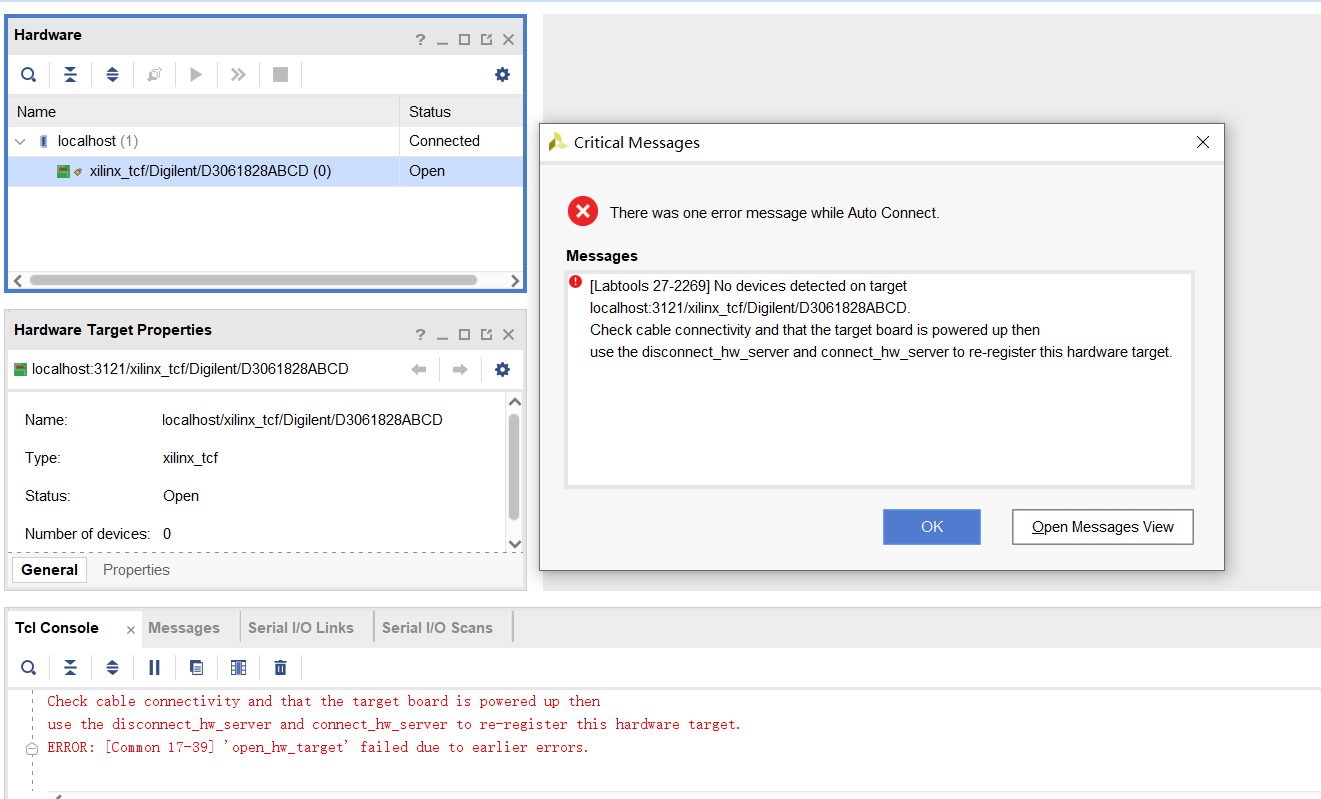The image size is (1321, 799).
Task: Collapse ERROR message in Tcl Console
Action: (x=32, y=749)
